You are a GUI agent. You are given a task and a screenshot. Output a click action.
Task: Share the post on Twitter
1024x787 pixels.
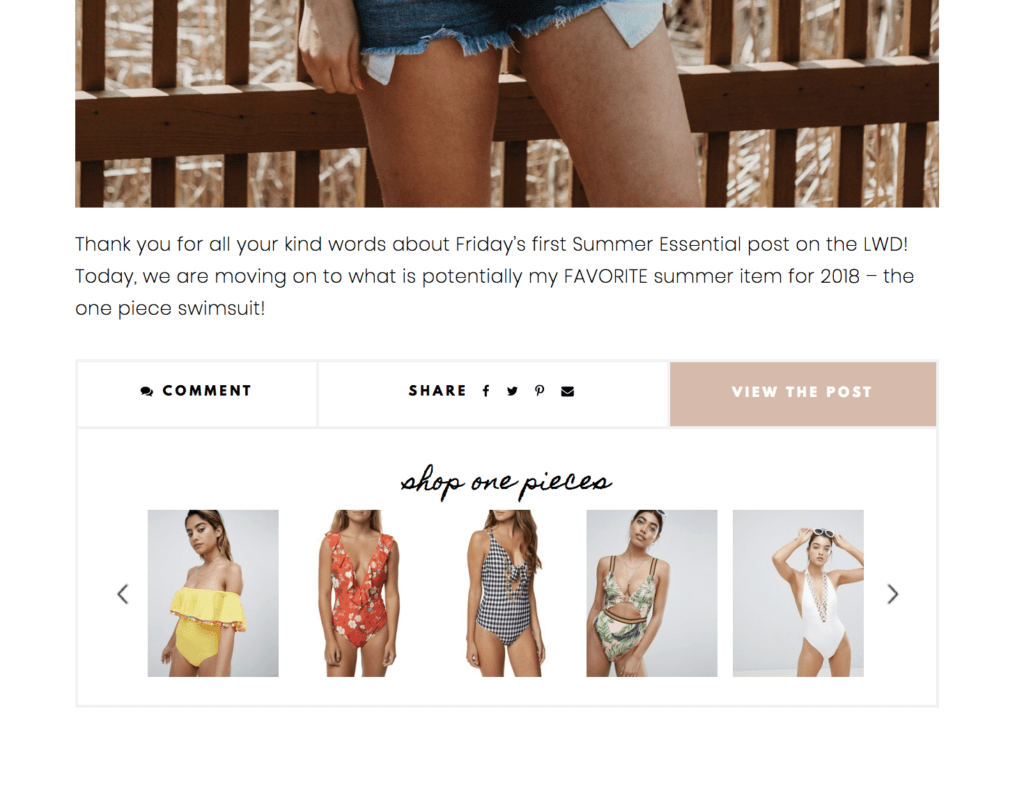(513, 391)
